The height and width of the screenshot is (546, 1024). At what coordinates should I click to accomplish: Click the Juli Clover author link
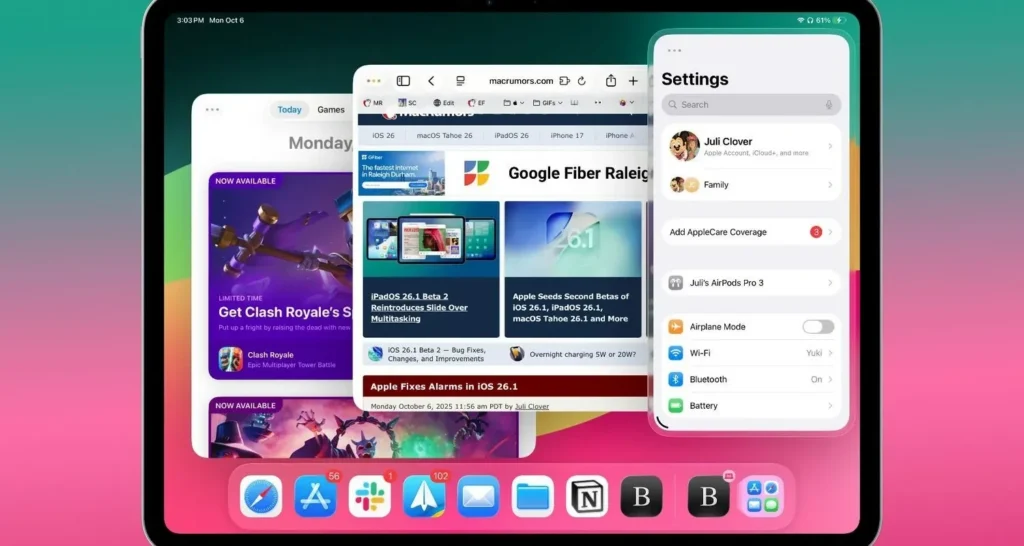532,406
